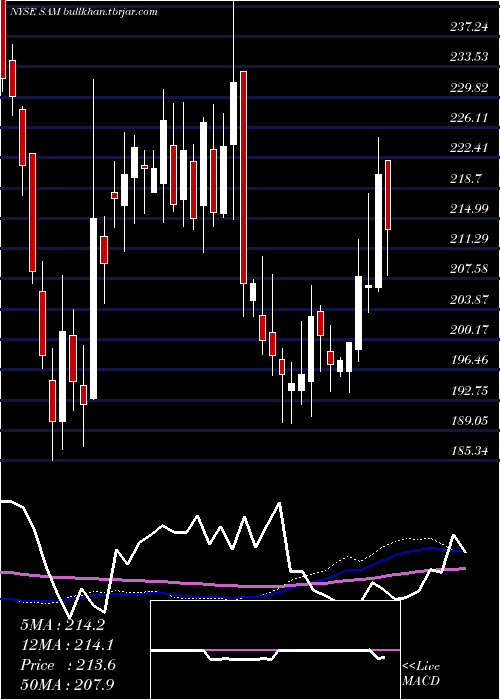Screen dimensions: 500x700
Task: Click the 229.82 price axis label
Action: point(470,88)
